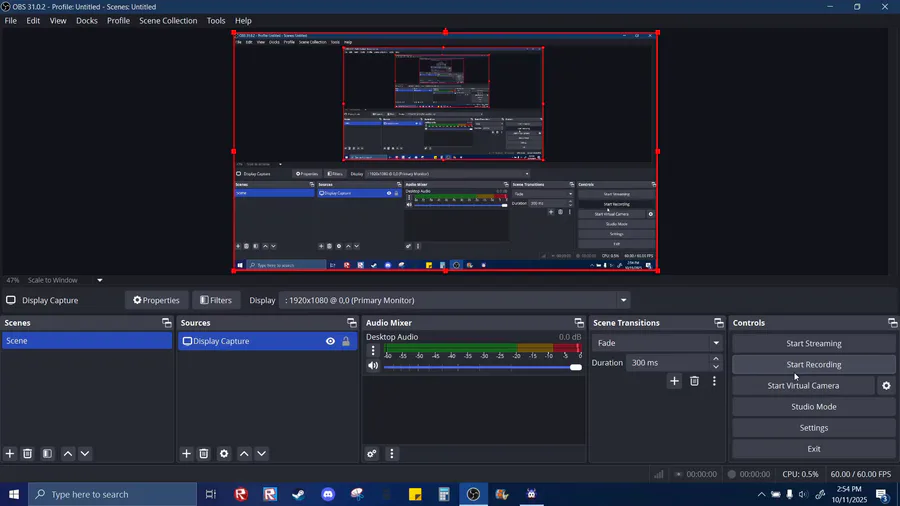This screenshot has height=506, width=900.
Task: Select Display Capture source row
Action: pos(267,341)
